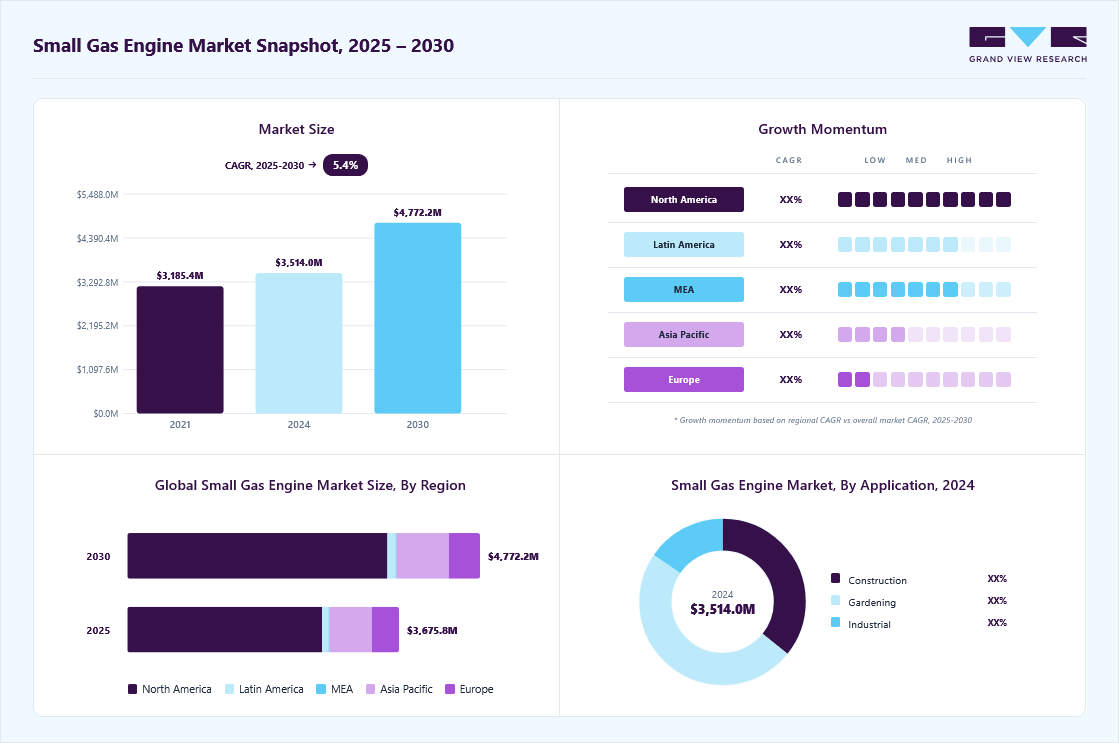
Task: Click the LOW column header
Action: (875, 160)
